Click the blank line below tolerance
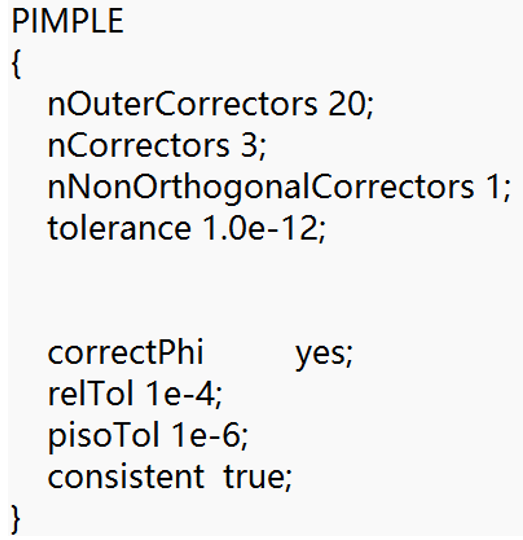The height and width of the screenshot is (540, 523). click(x=262, y=269)
